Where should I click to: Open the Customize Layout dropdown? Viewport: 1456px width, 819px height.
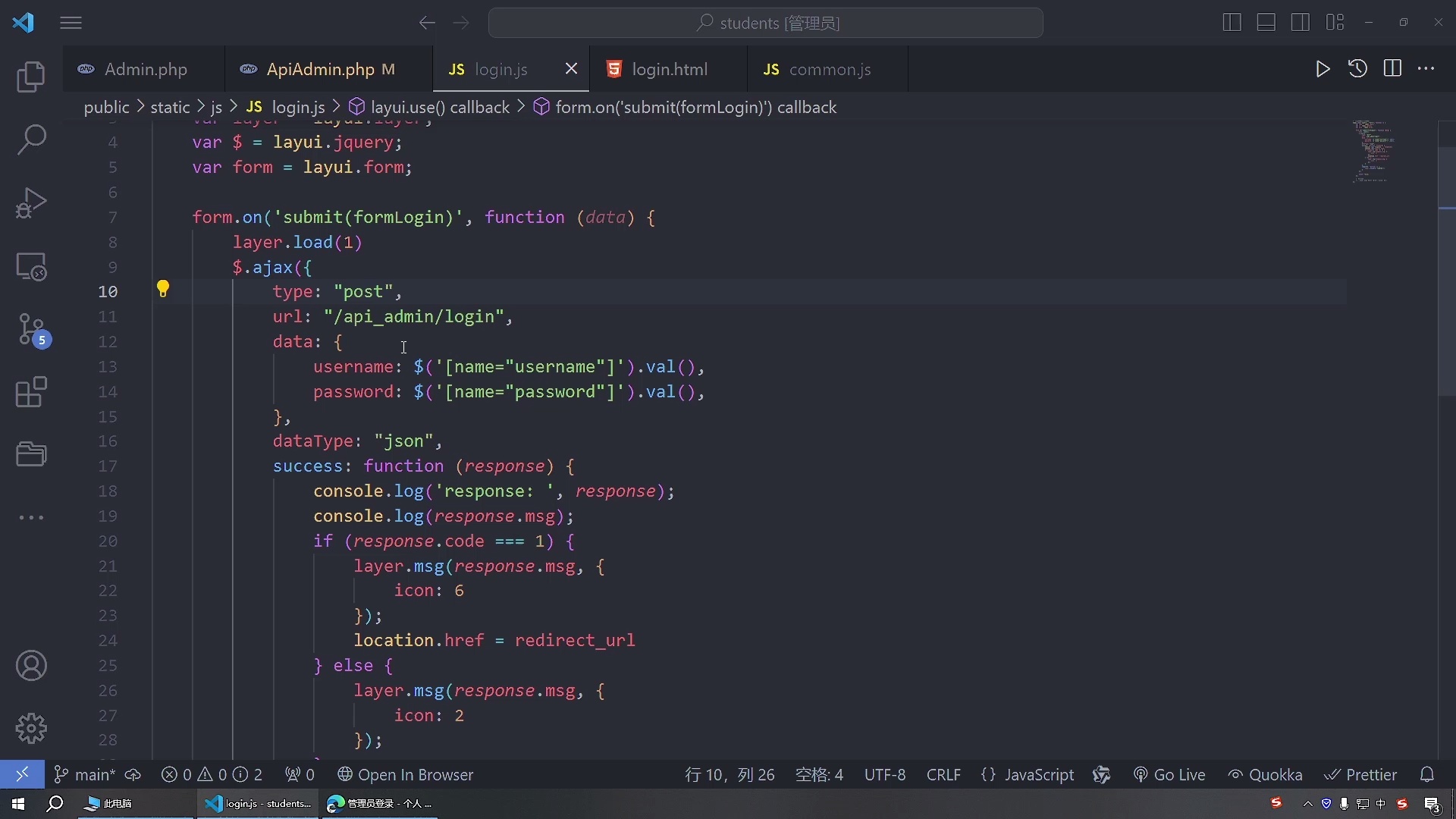click(1335, 23)
